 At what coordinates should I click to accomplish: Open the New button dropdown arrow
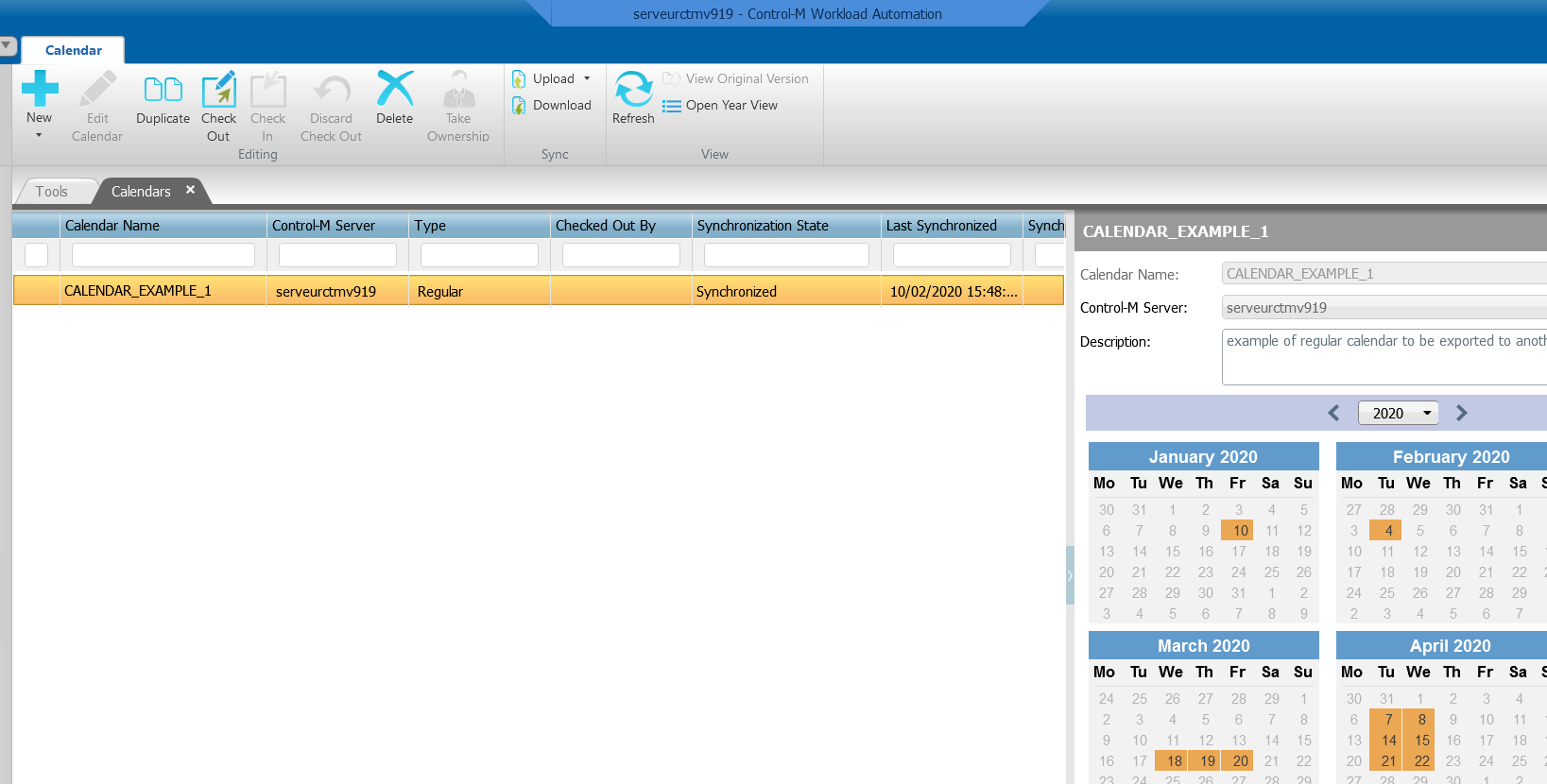pyautogui.click(x=39, y=135)
